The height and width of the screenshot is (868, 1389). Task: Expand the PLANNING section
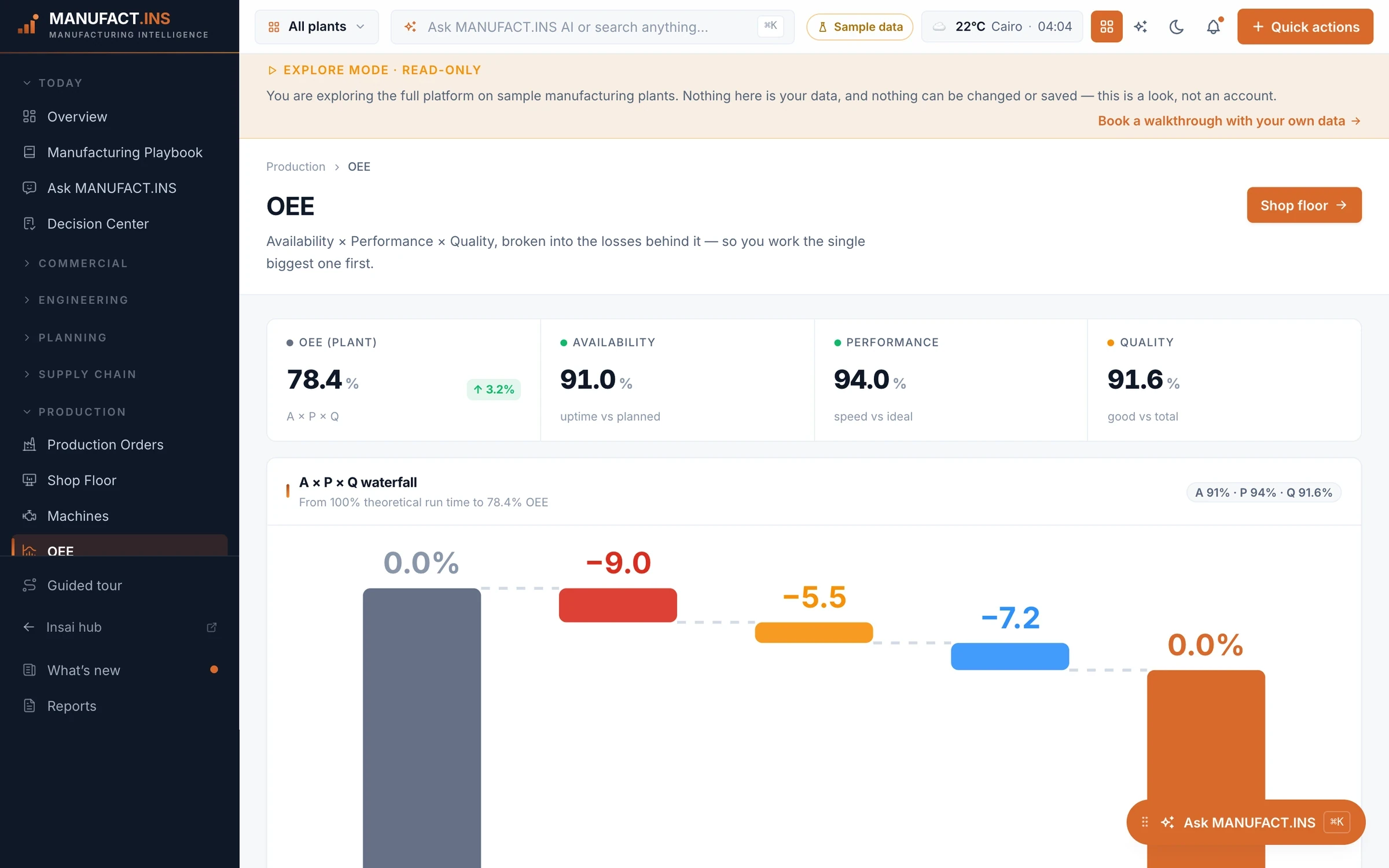65,337
